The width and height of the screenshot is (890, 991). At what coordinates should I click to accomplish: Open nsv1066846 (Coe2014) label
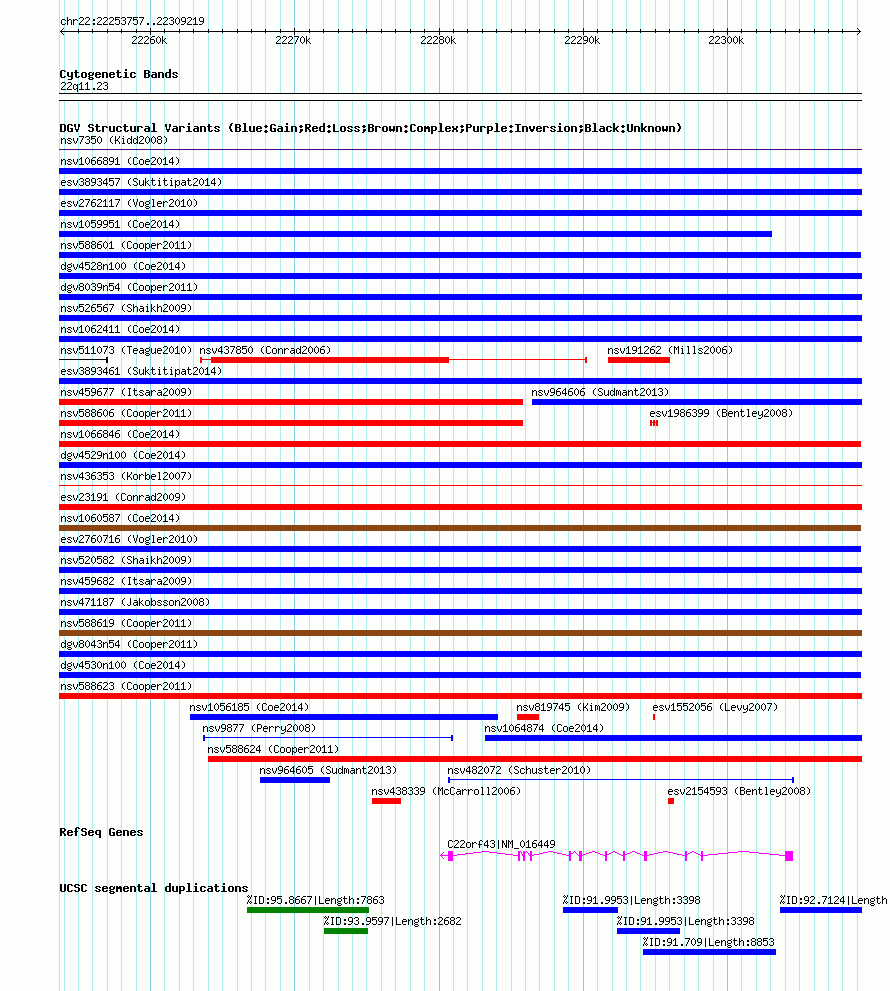click(120, 434)
